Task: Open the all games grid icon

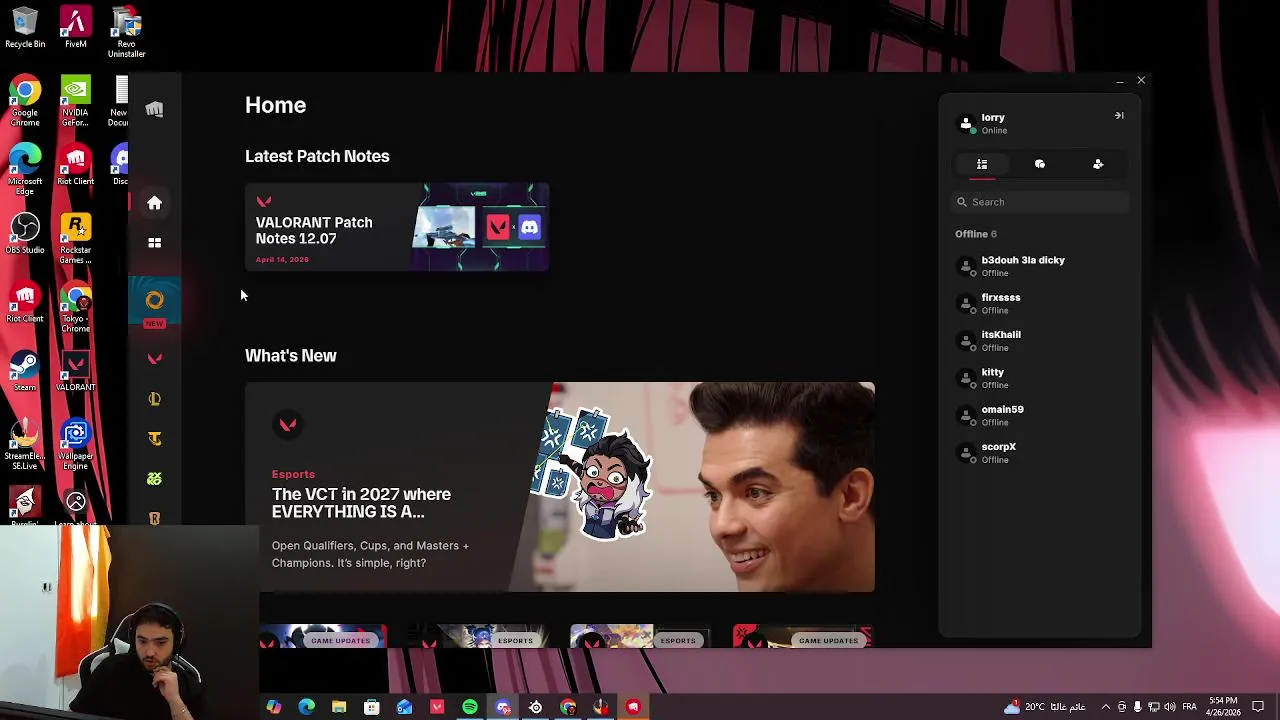Action: (154, 242)
